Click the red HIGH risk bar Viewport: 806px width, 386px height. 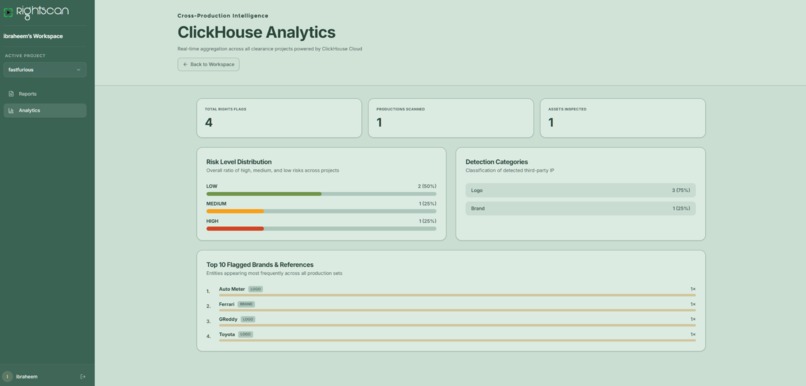click(235, 229)
